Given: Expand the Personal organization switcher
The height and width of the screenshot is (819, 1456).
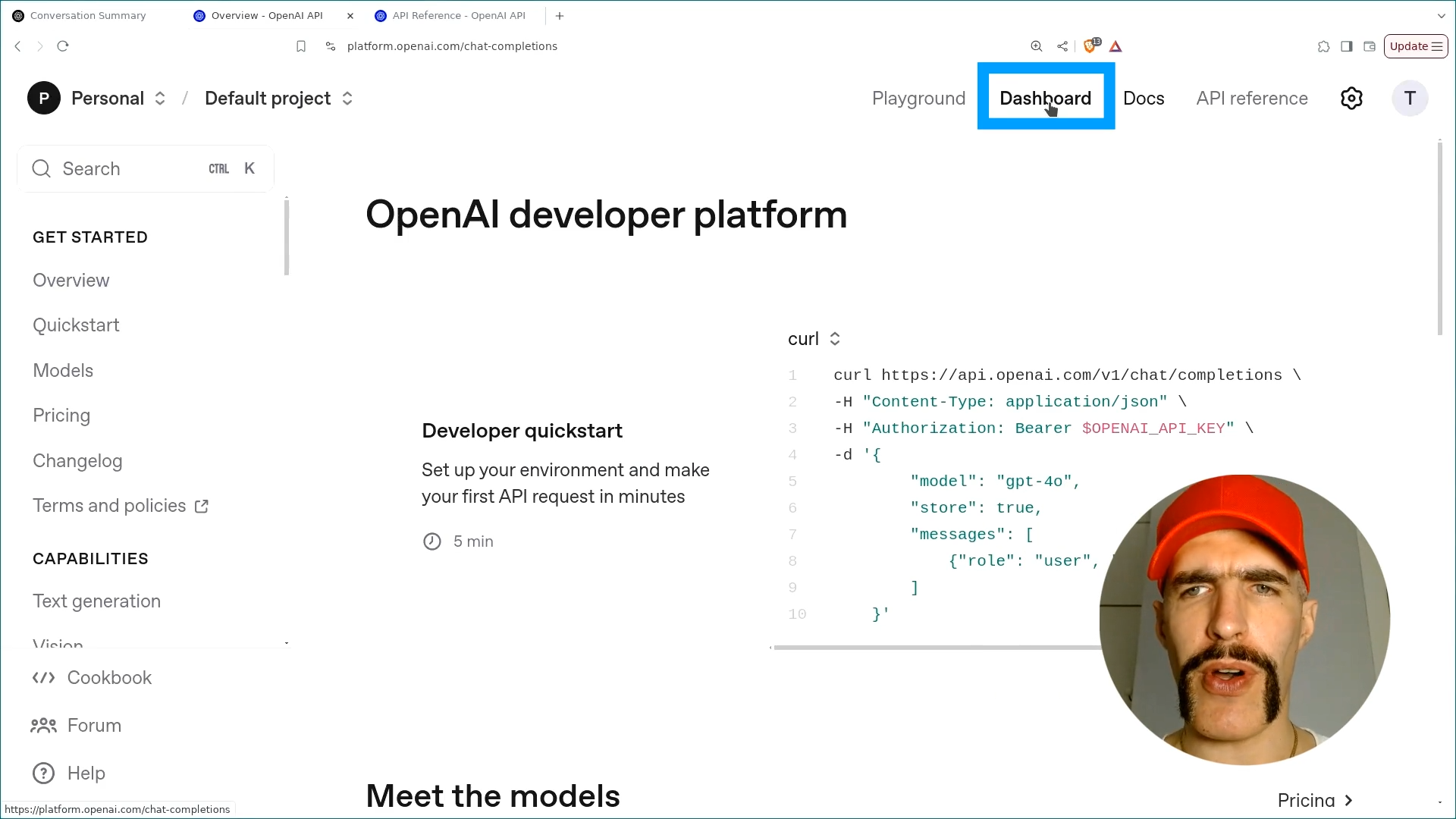Looking at the screenshot, I should [160, 99].
